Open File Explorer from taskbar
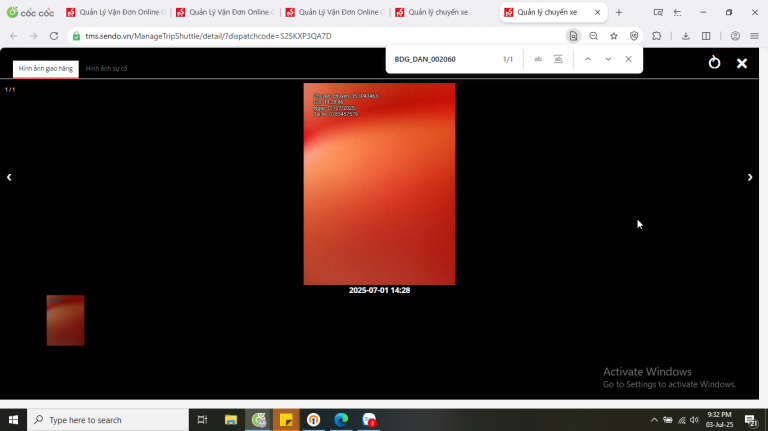Image resolution: width=768 pixels, height=431 pixels. tap(231, 420)
